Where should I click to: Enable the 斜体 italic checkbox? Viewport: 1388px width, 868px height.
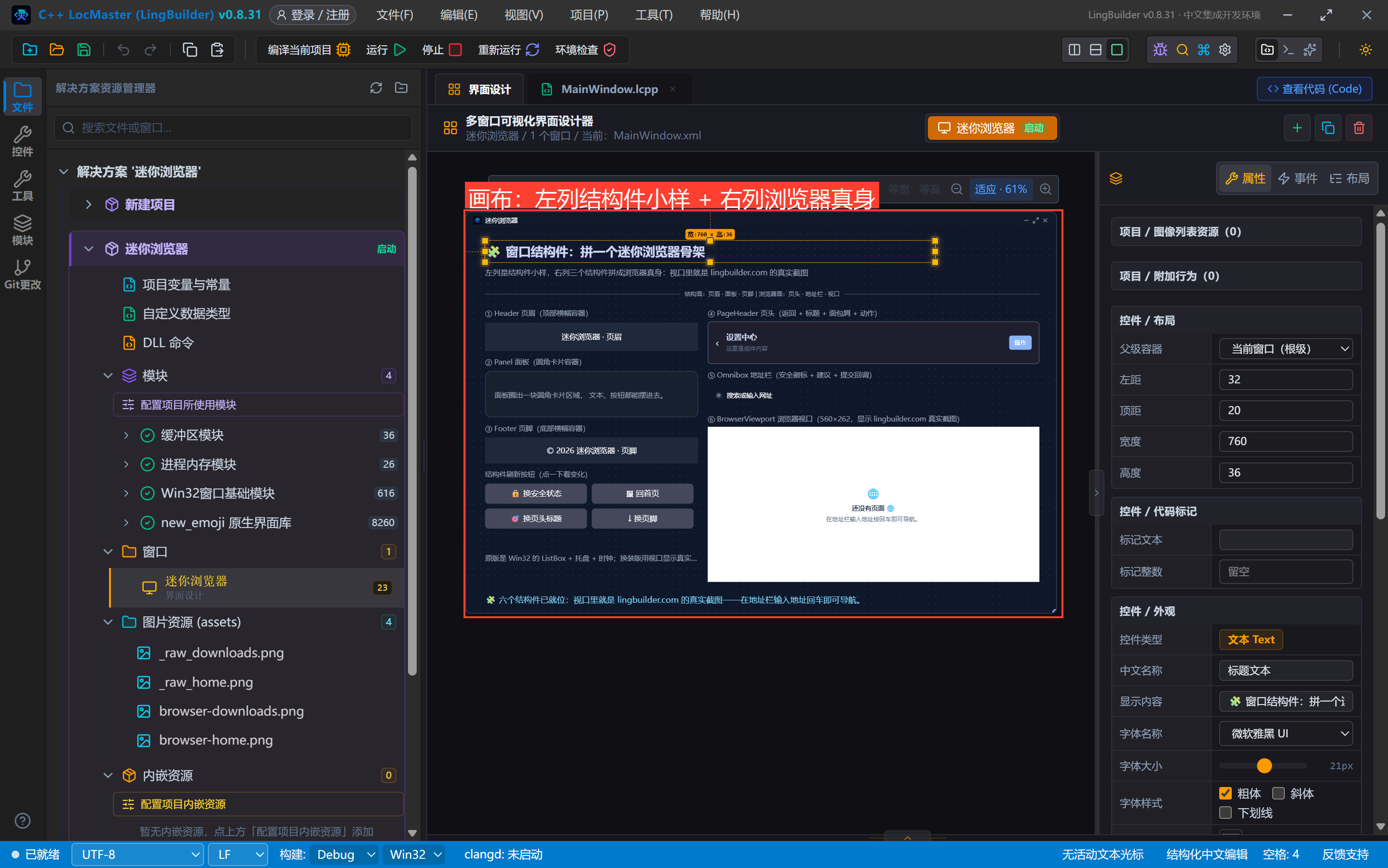(x=1279, y=793)
